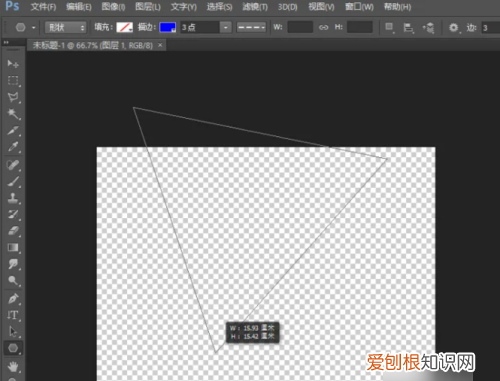
Task: Open the 视图(V) menu
Action: pyautogui.click(x=321, y=7)
